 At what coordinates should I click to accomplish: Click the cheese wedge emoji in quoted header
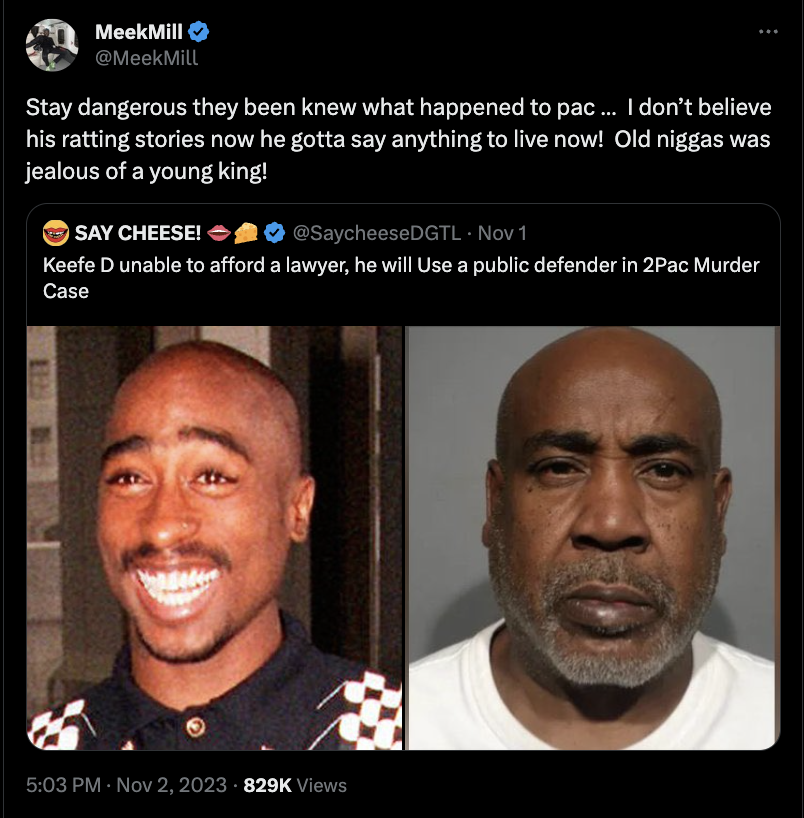[x=246, y=233]
